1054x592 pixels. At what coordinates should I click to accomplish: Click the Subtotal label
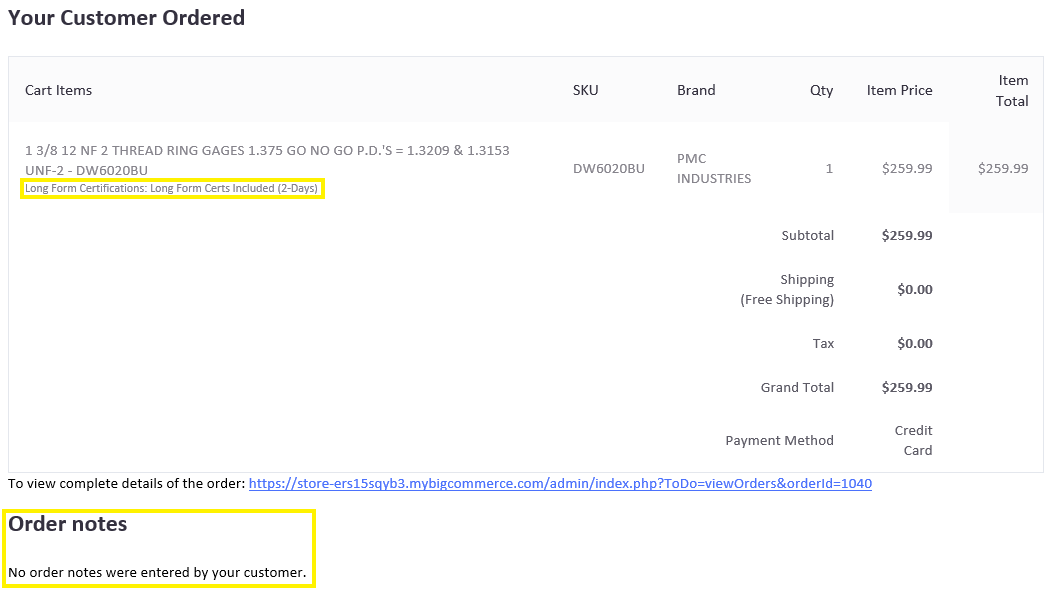coord(808,235)
